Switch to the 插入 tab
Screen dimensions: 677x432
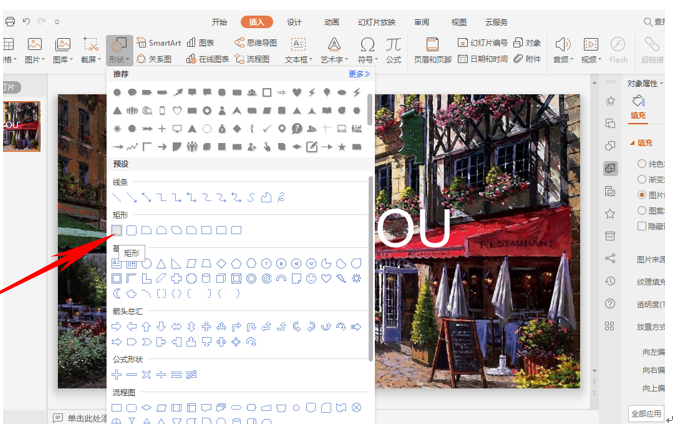(x=256, y=22)
